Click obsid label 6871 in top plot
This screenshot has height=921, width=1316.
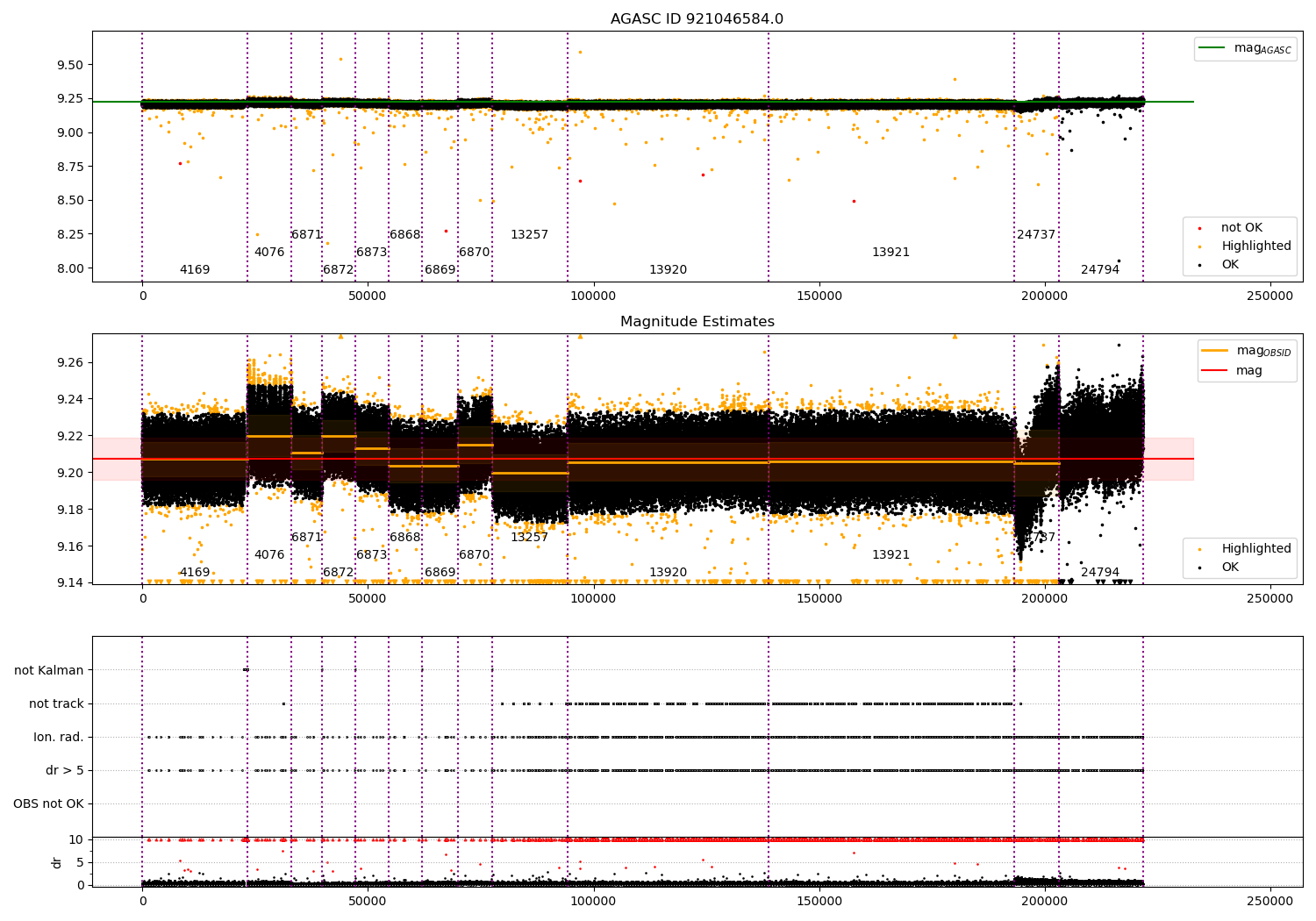point(307,235)
